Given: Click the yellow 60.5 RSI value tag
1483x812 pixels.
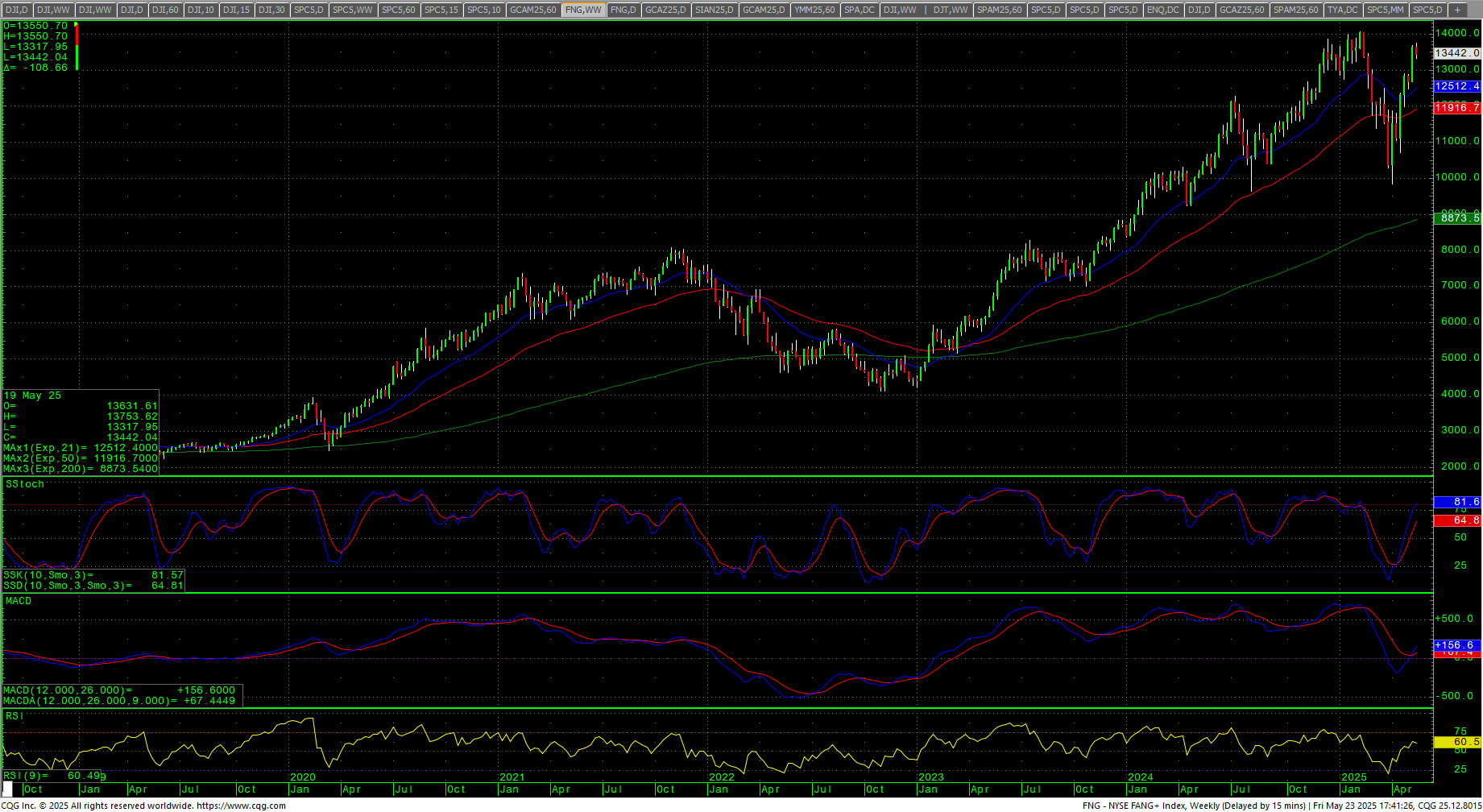Looking at the screenshot, I should (x=1456, y=742).
